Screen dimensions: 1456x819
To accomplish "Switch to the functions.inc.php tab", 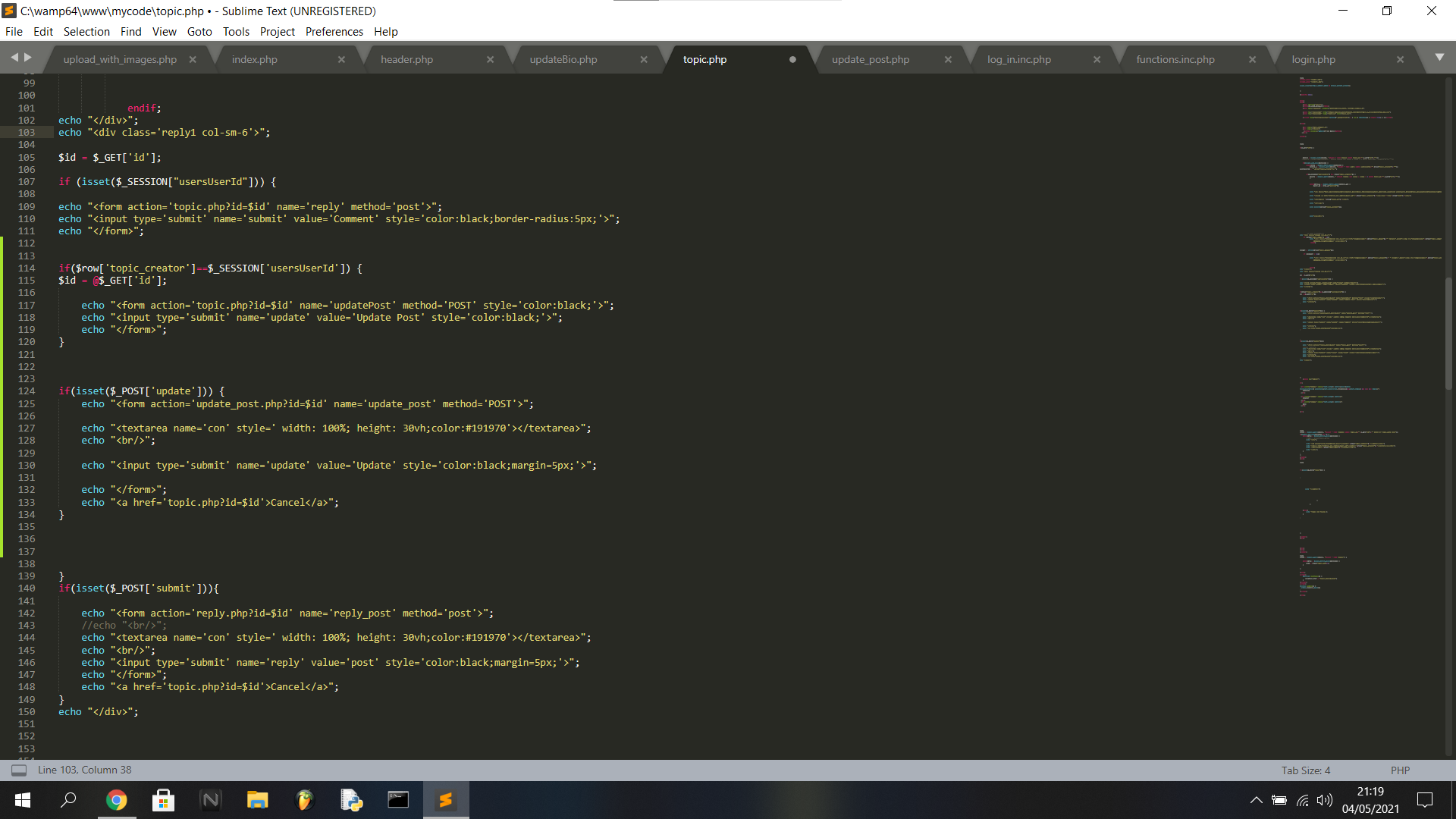I will click(x=1175, y=59).
